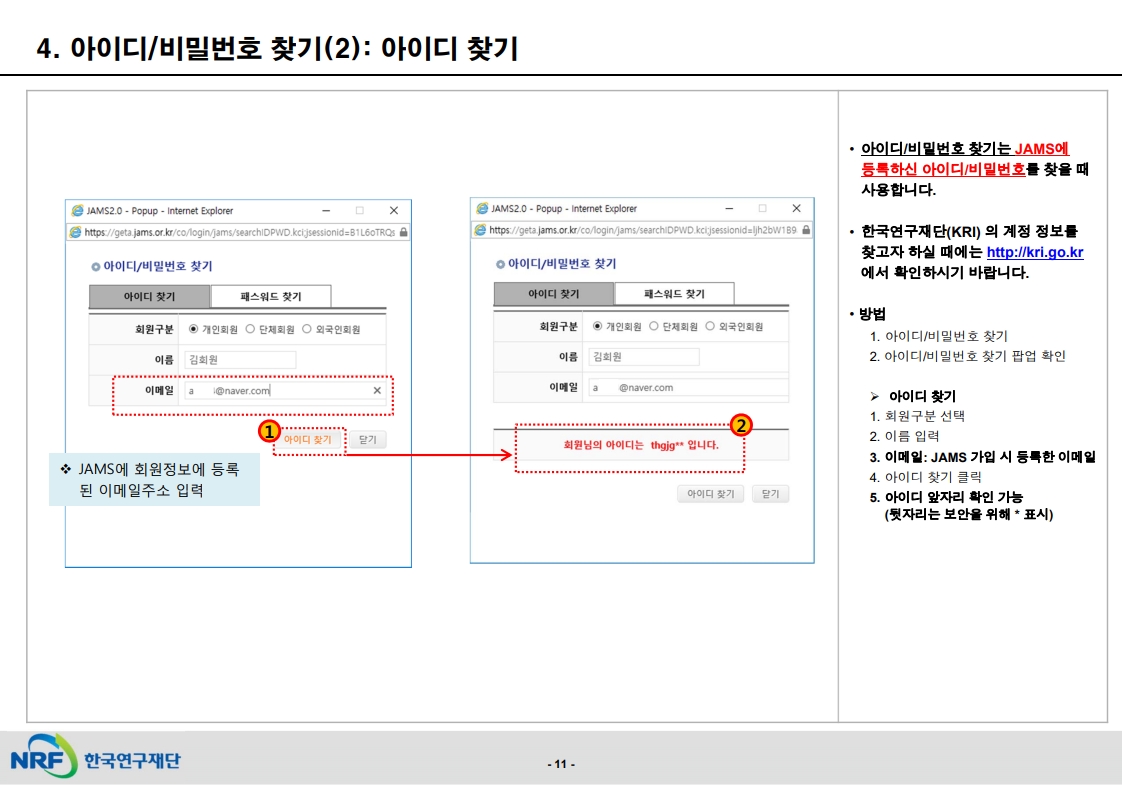This screenshot has width=1122, height=793.
Task: Select 개인회원 radio in right popup
Action: tap(597, 326)
